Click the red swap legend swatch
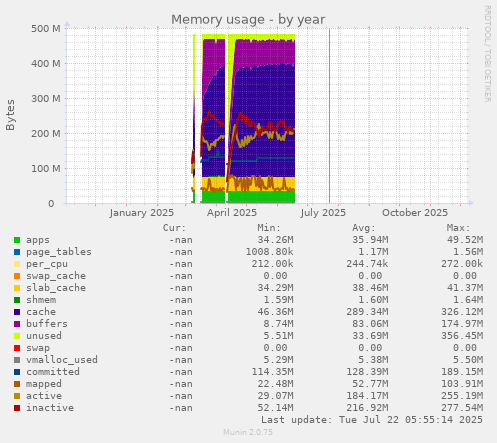Image resolution: width=497 pixels, height=443 pixels. [17, 348]
